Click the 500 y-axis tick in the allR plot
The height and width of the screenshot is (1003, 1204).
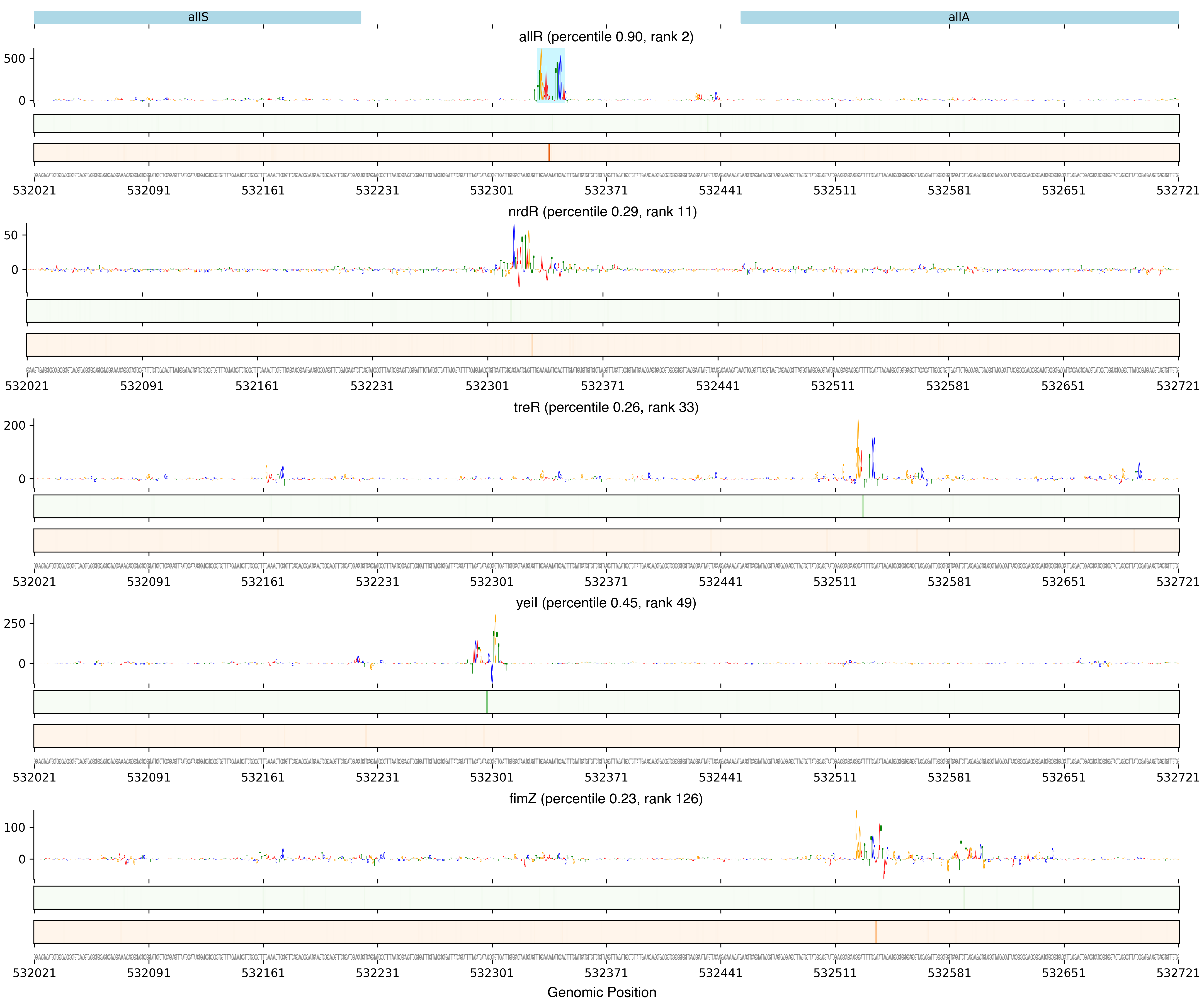coord(14,59)
